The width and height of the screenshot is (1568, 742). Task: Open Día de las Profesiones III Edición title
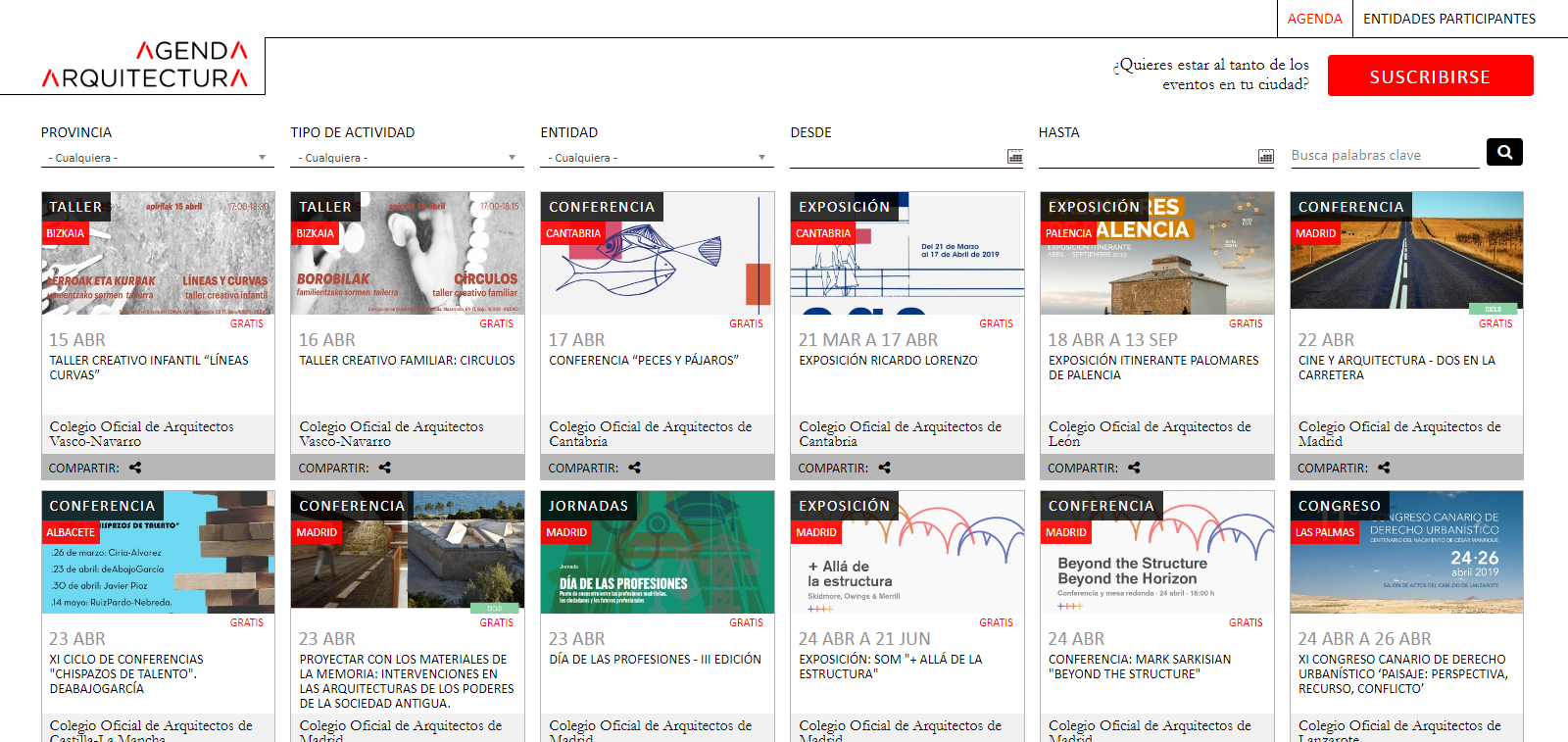[x=655, y=660]
